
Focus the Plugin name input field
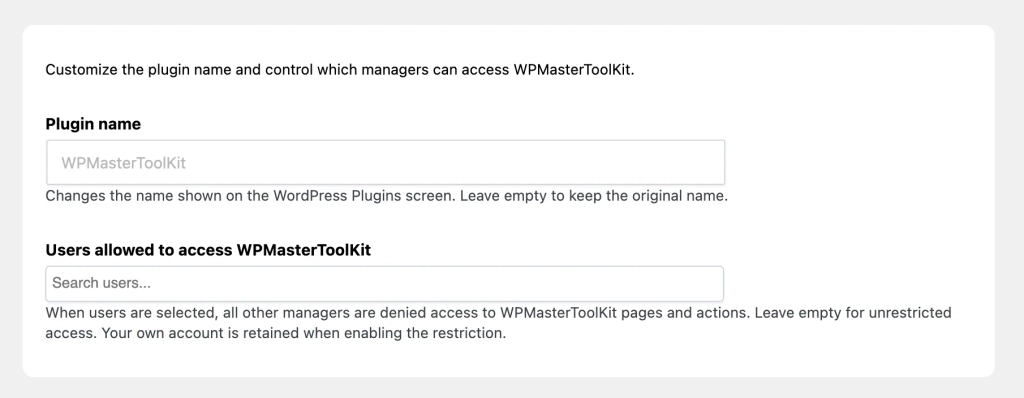(x=385, y=162)
